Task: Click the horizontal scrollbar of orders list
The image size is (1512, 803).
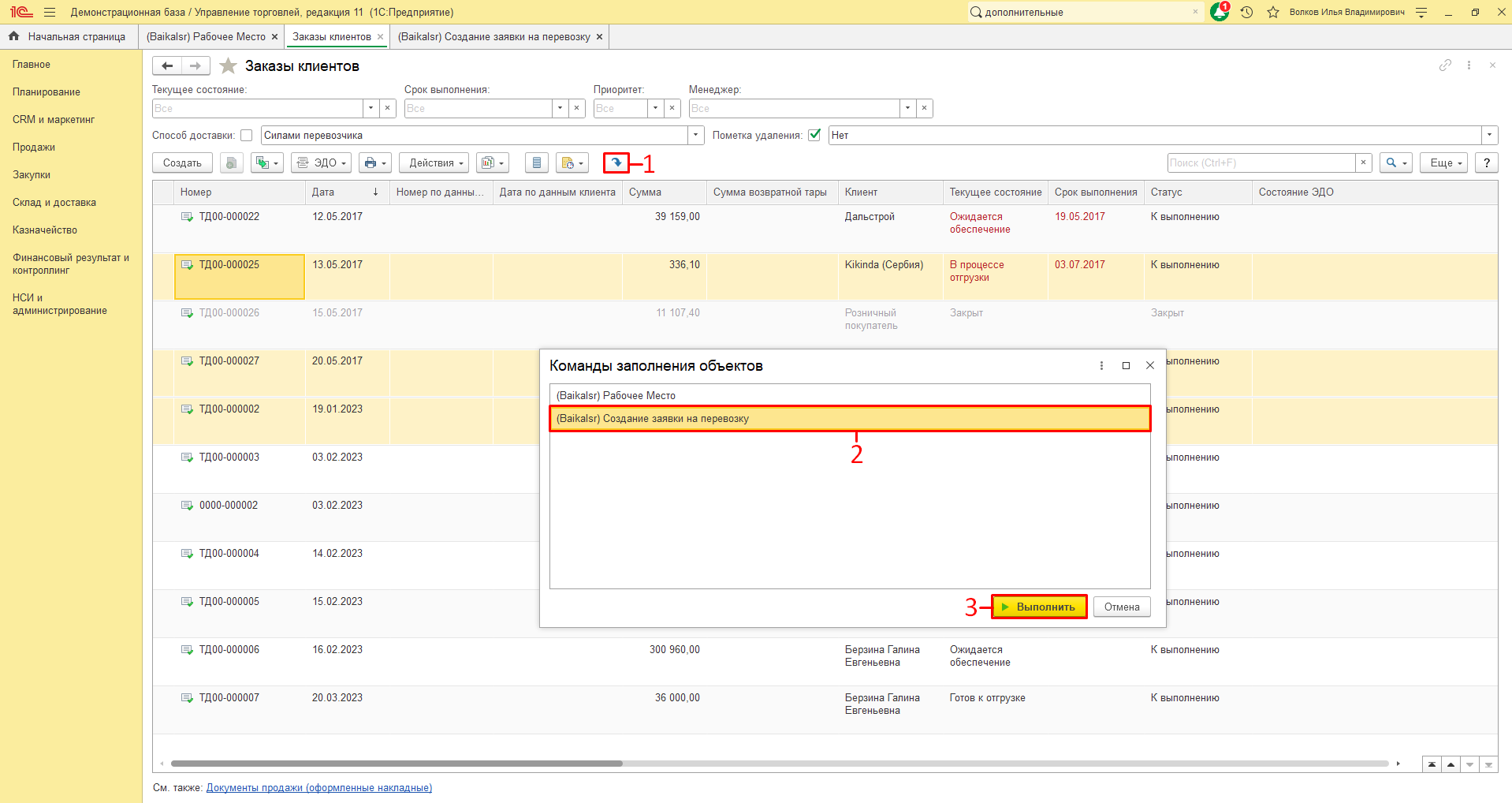Action: 397,764
